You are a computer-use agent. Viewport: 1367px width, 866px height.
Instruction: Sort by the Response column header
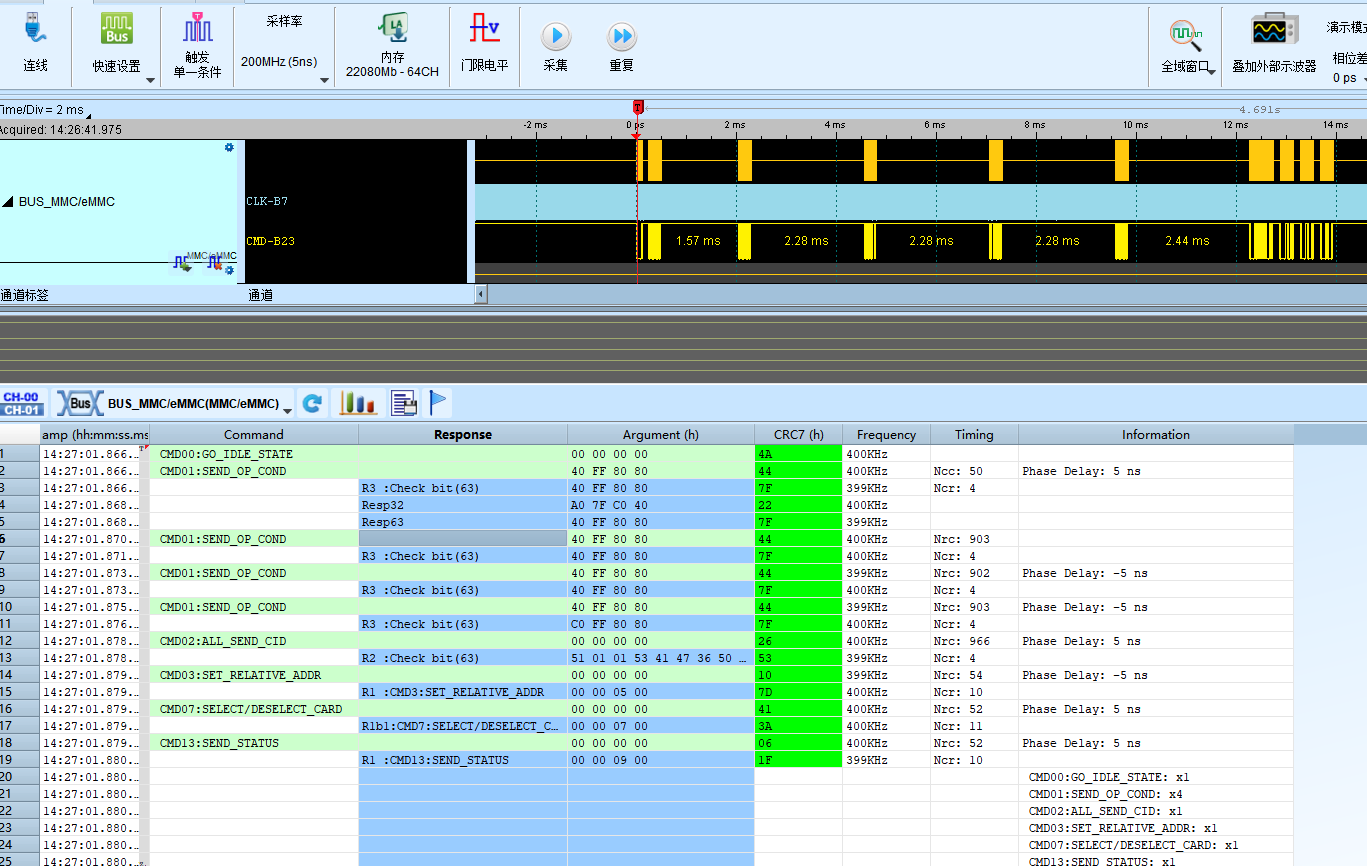[x=463, y=434]
